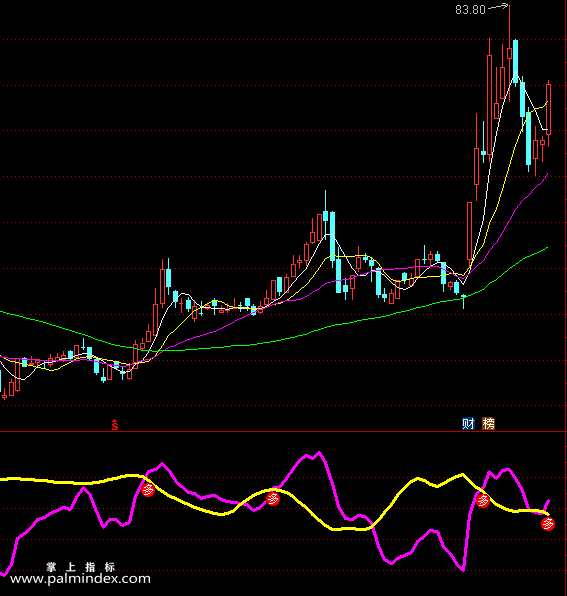
Task: Click the final lowest 多 signal marker
Action: pos(548,524)
